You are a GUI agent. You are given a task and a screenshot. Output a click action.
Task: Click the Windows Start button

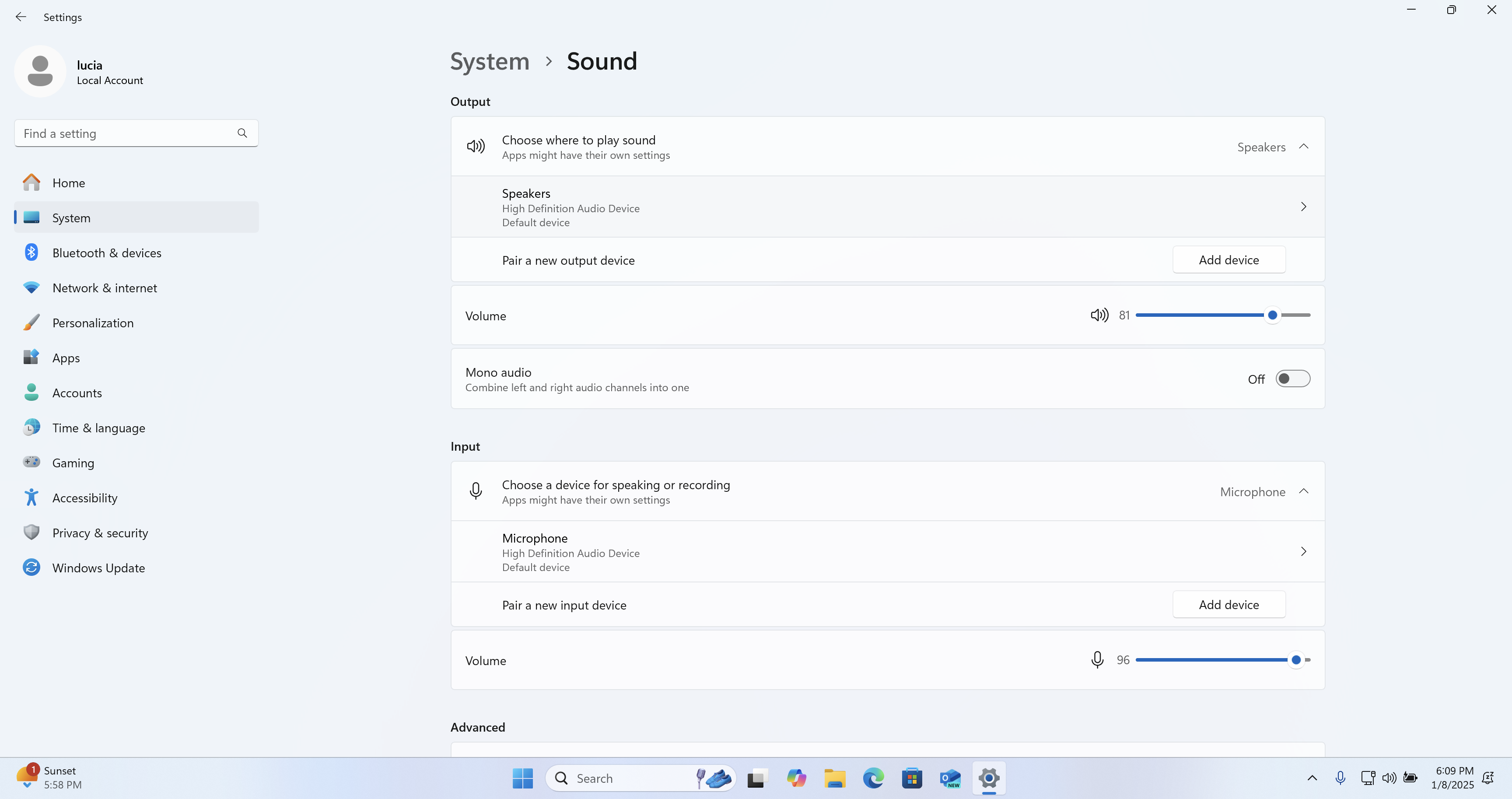pos(522,778)
